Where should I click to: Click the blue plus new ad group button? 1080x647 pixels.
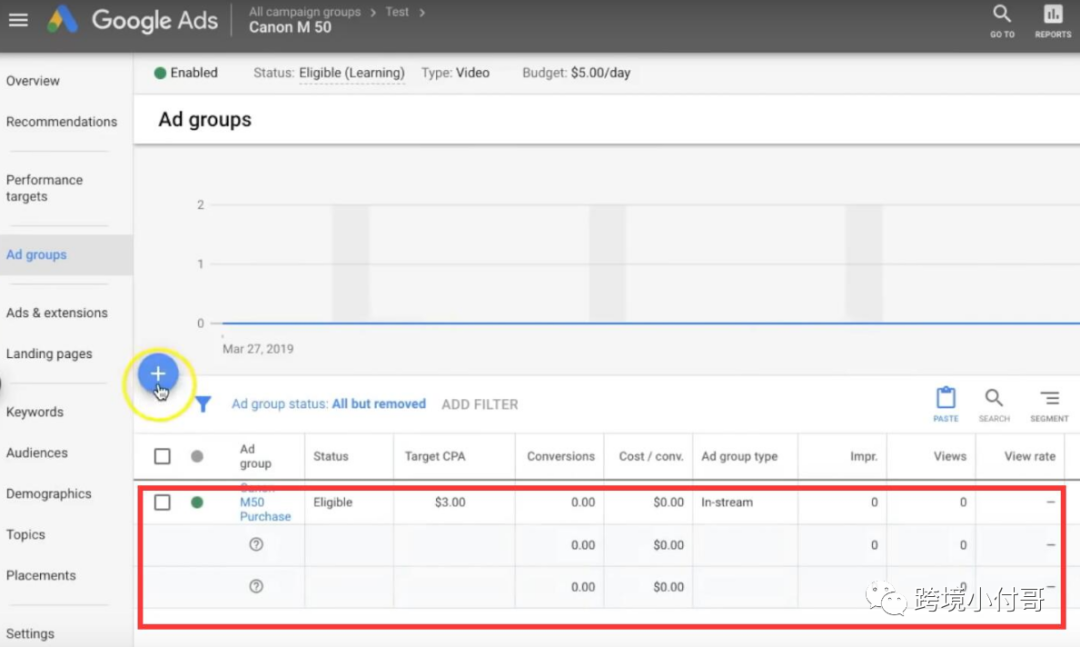coord(158,373)
